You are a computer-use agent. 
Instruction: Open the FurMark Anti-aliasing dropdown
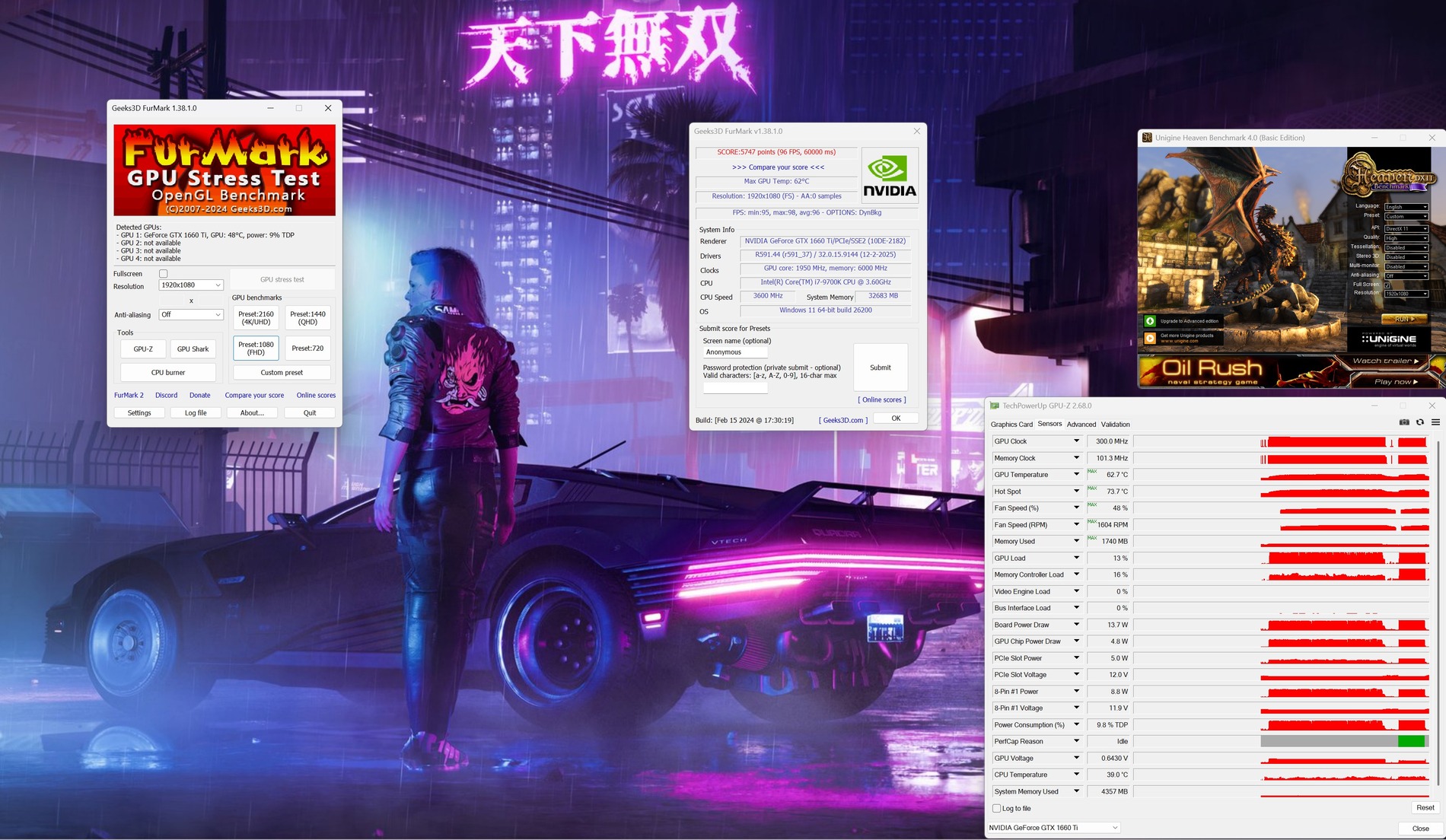190,314
